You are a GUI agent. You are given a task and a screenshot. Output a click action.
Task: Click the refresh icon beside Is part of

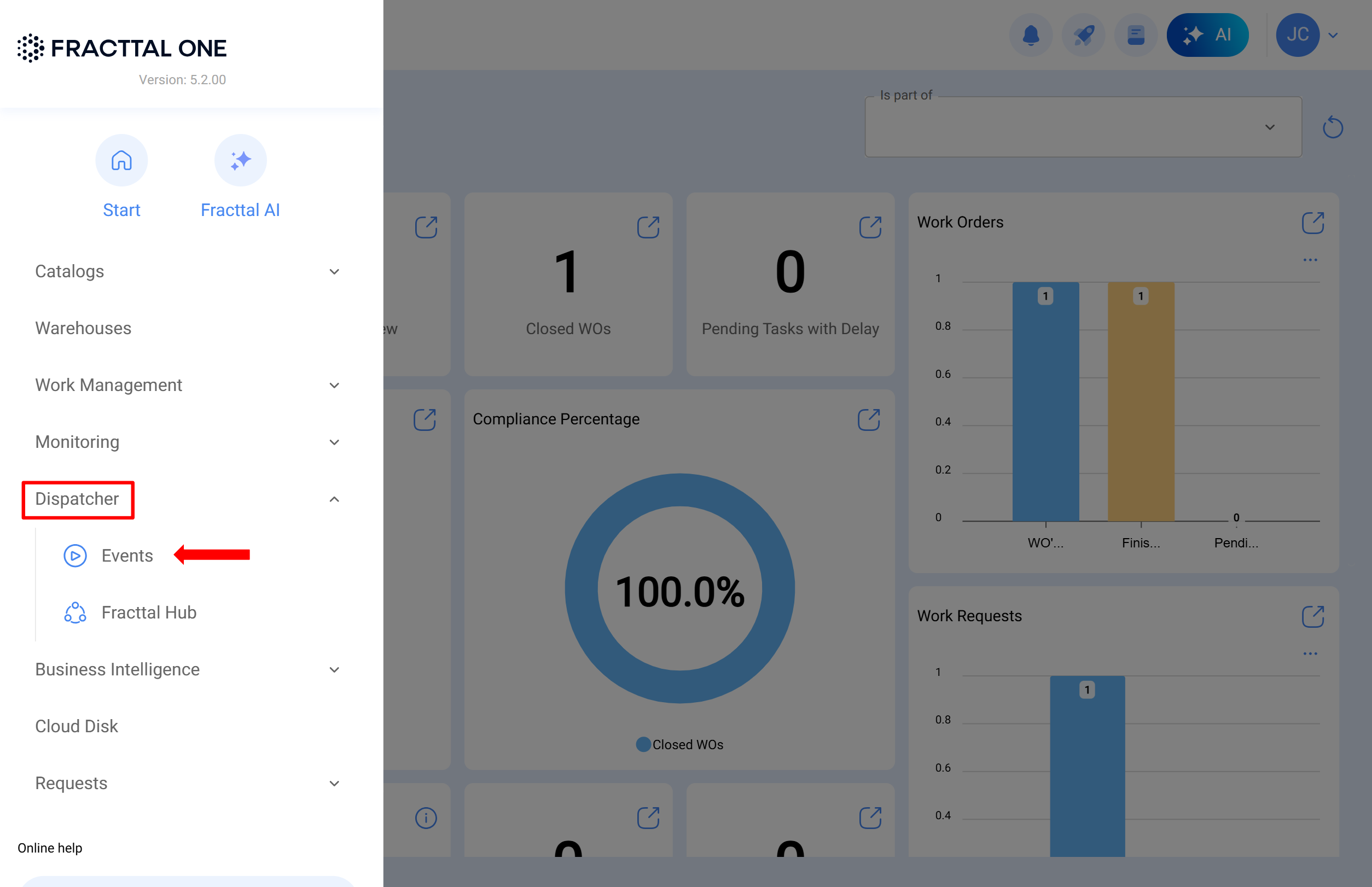(1332, 127)
